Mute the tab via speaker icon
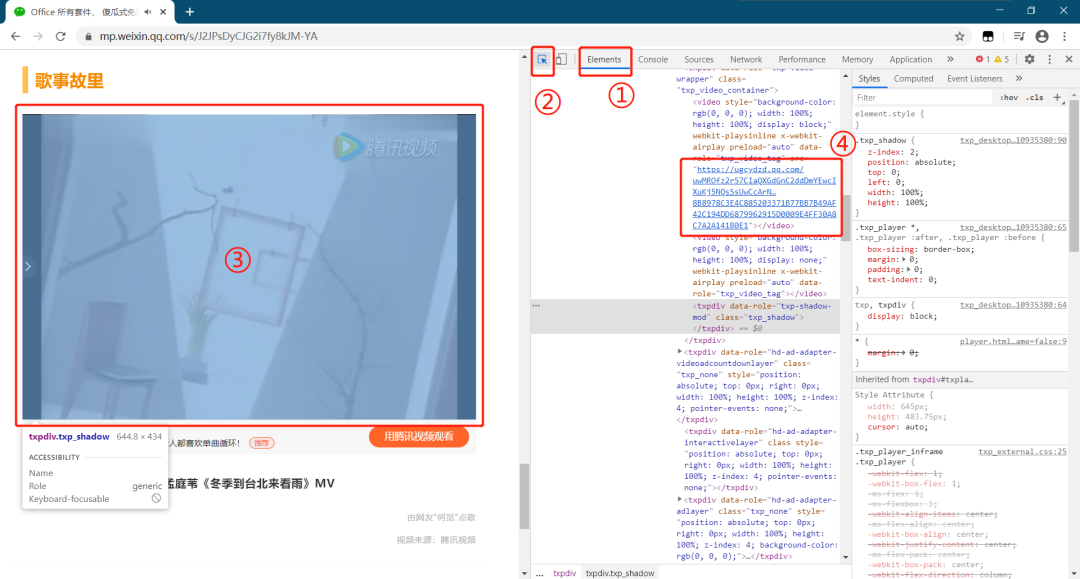 point(147,12)
